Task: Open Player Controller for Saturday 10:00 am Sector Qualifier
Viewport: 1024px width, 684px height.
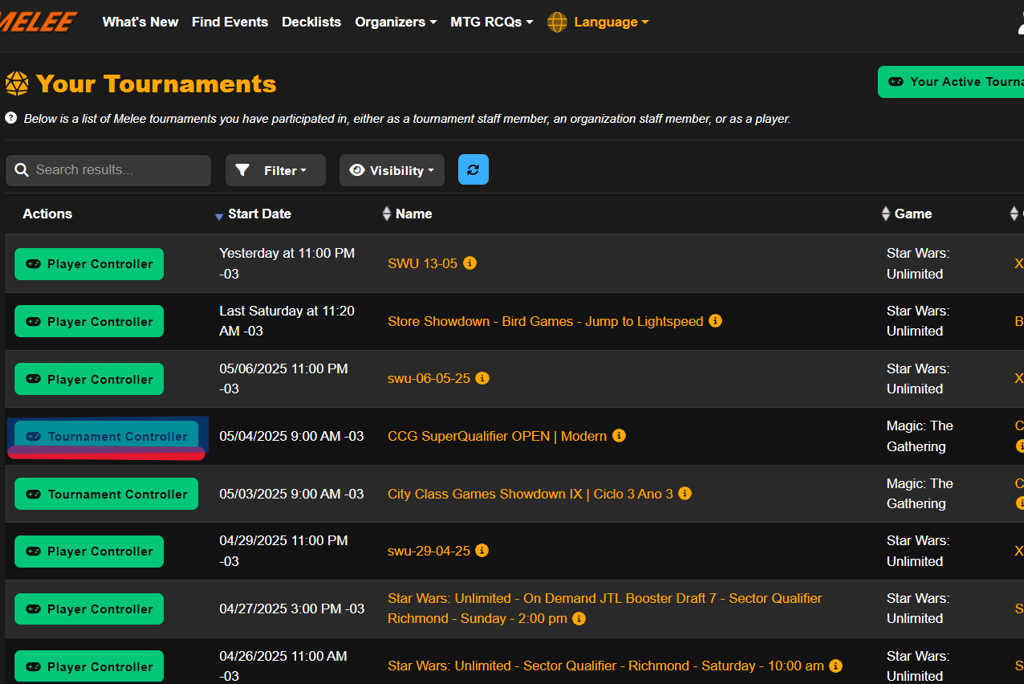Action: [x=89, y=666]
